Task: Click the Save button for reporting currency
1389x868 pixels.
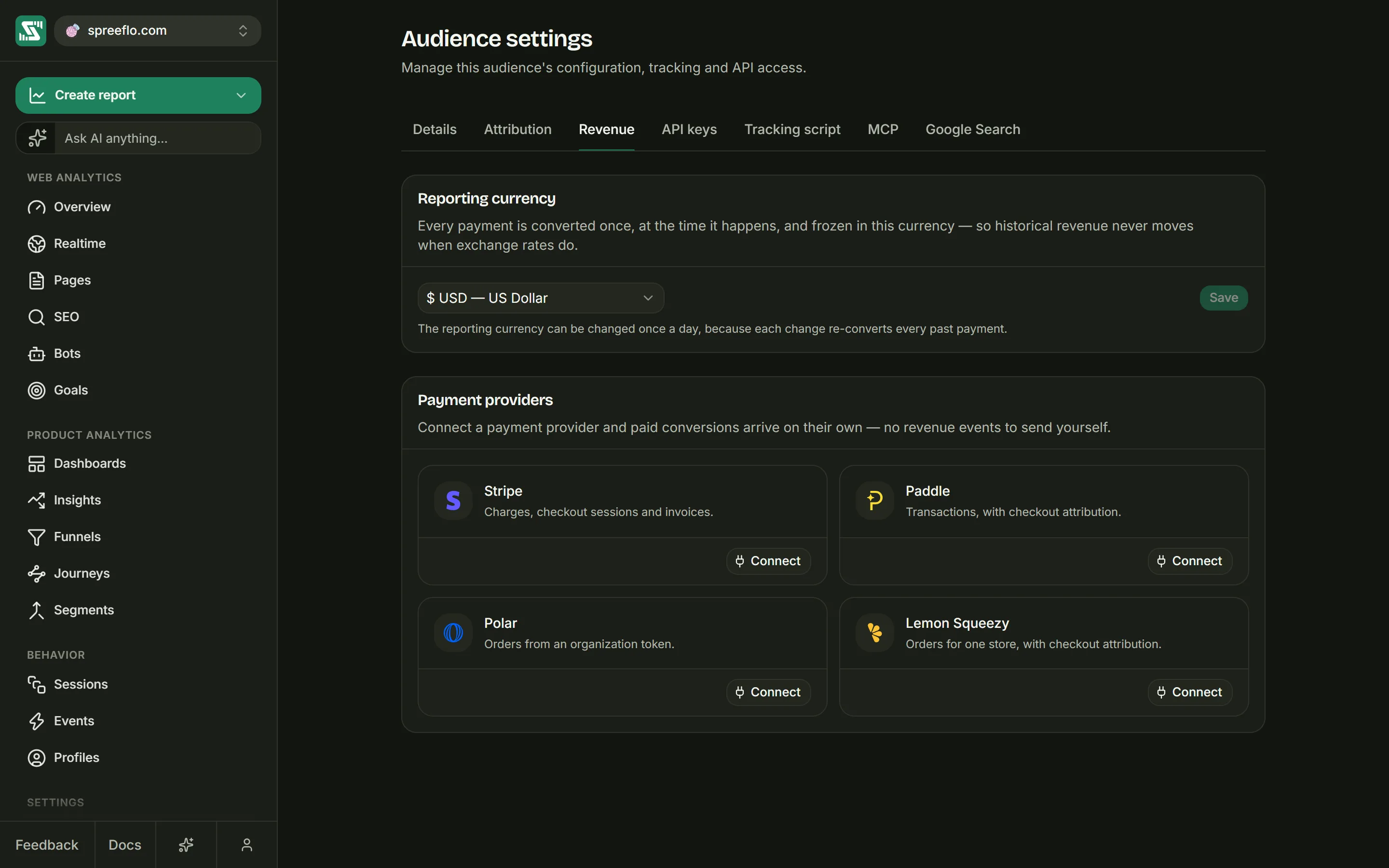Action: coord(1224,298)
